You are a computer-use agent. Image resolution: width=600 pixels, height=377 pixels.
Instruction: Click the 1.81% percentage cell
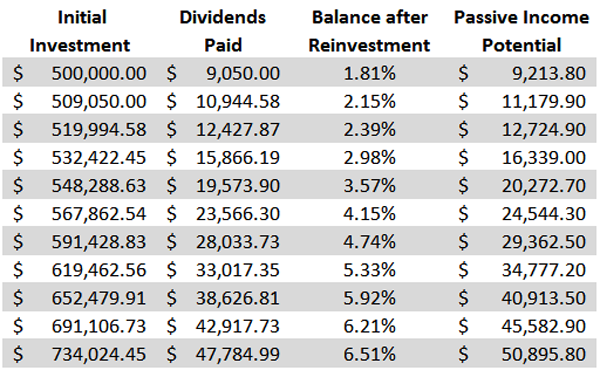(369, 73)
